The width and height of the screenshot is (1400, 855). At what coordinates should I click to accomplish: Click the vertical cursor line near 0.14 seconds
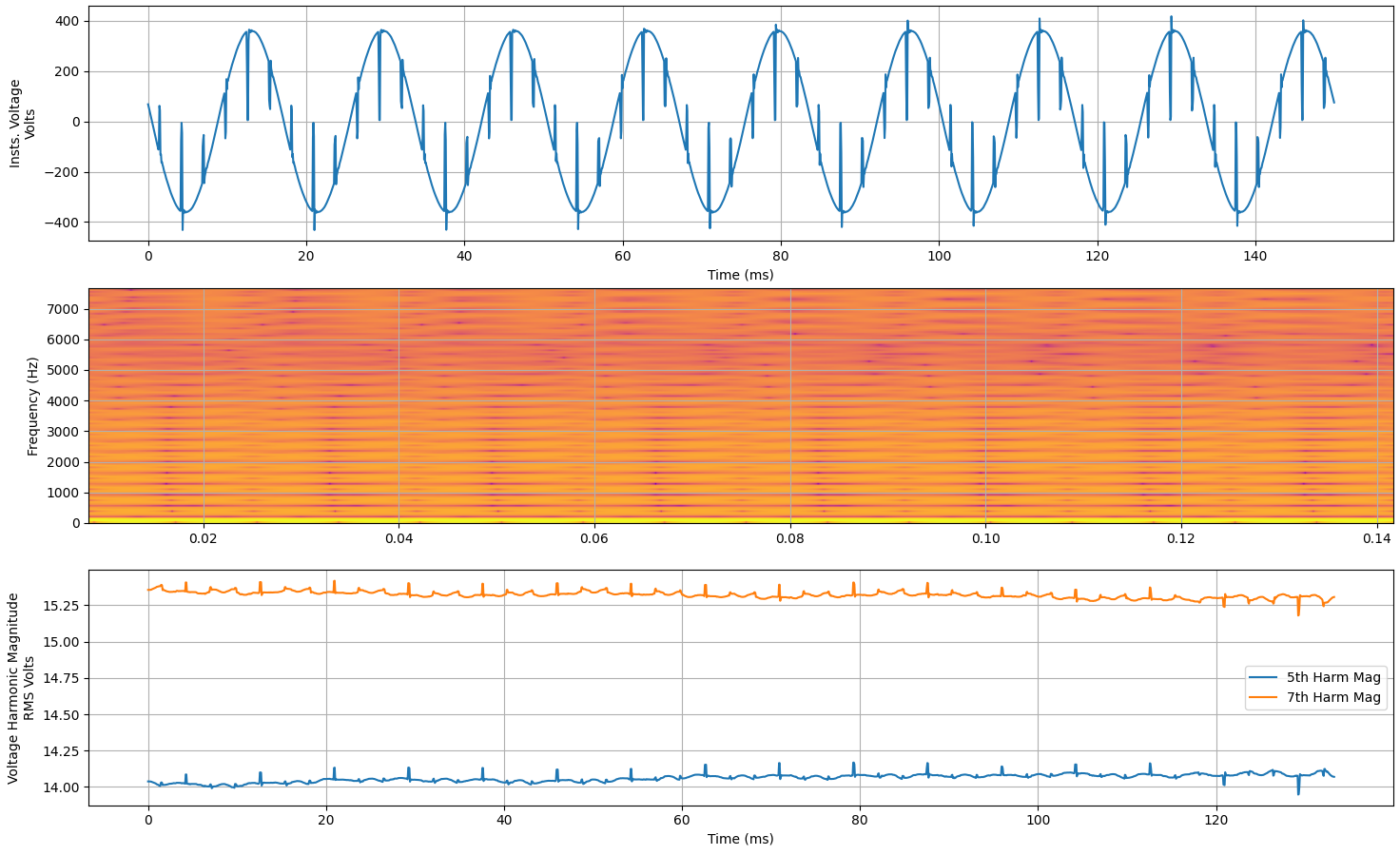point(1377,409)
